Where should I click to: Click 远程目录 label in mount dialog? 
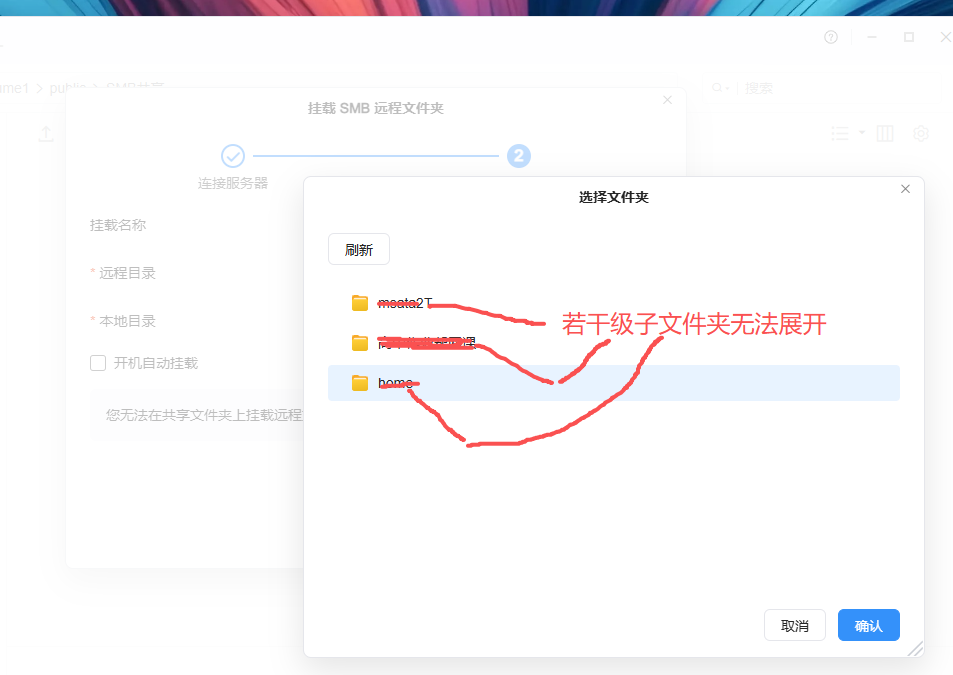pyautogui.click(x=127, y=273)
